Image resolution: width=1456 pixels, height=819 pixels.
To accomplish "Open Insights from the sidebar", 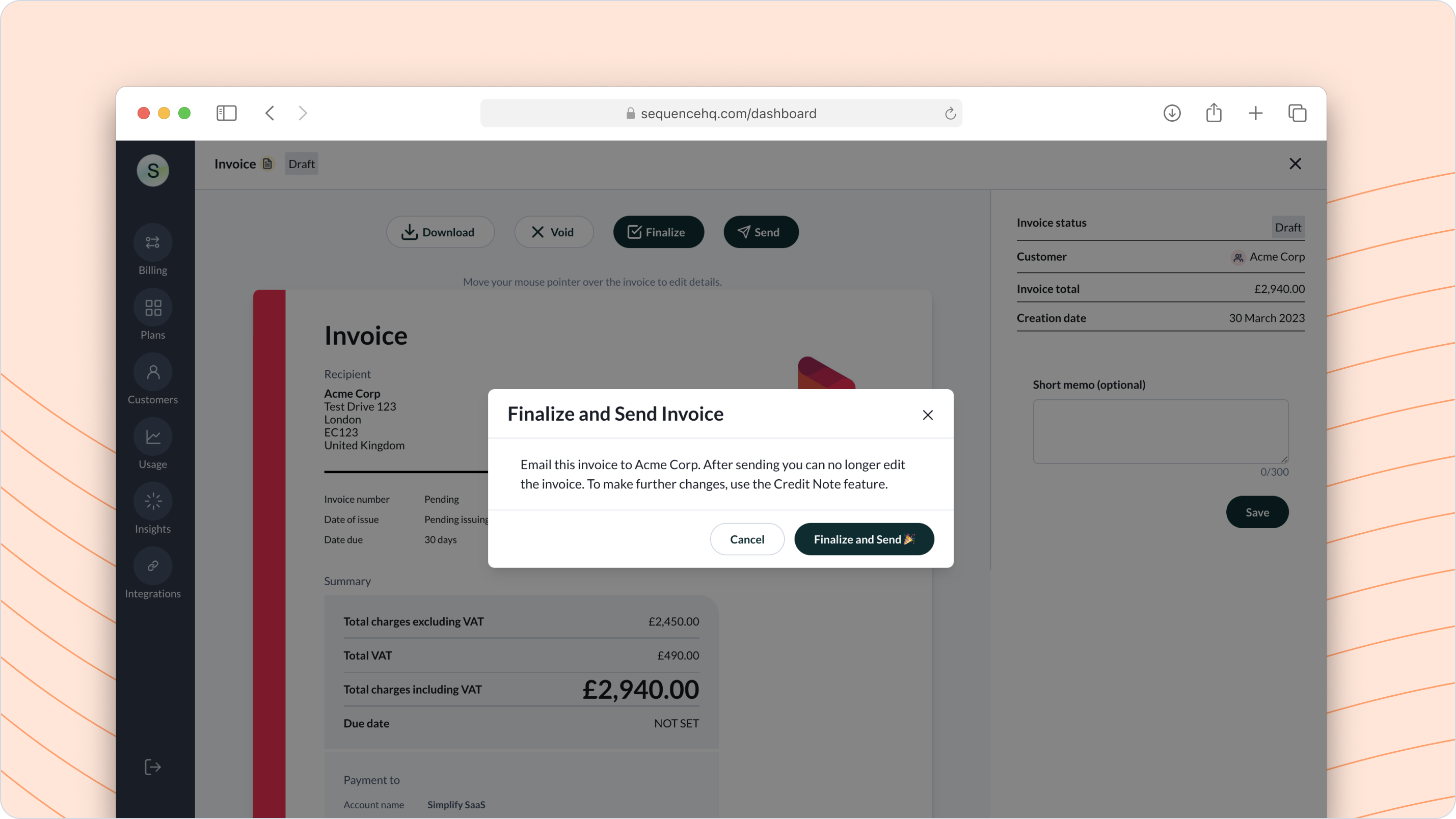I will 153,501.
